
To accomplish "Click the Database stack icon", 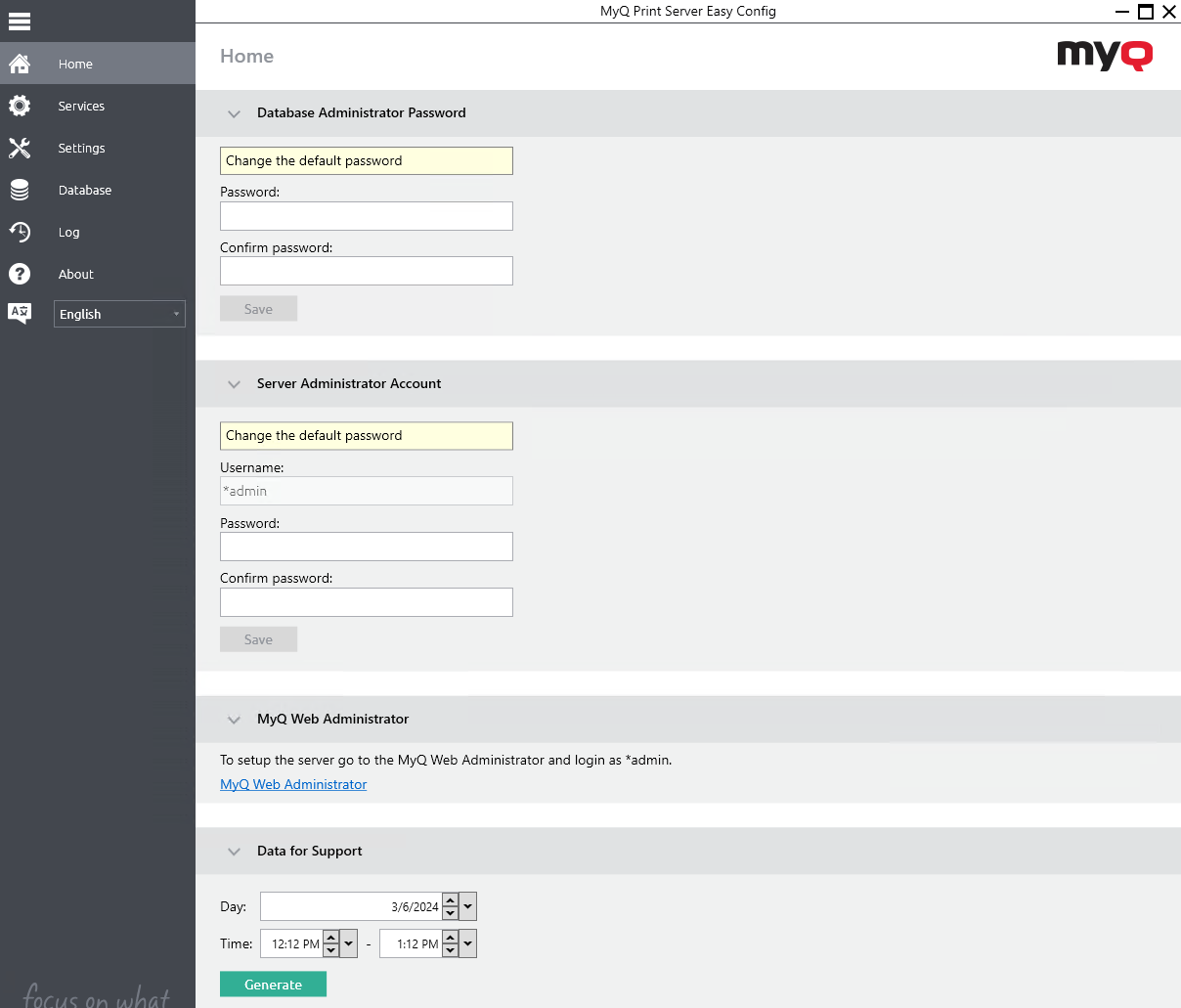I will click(x=20, y=190).
